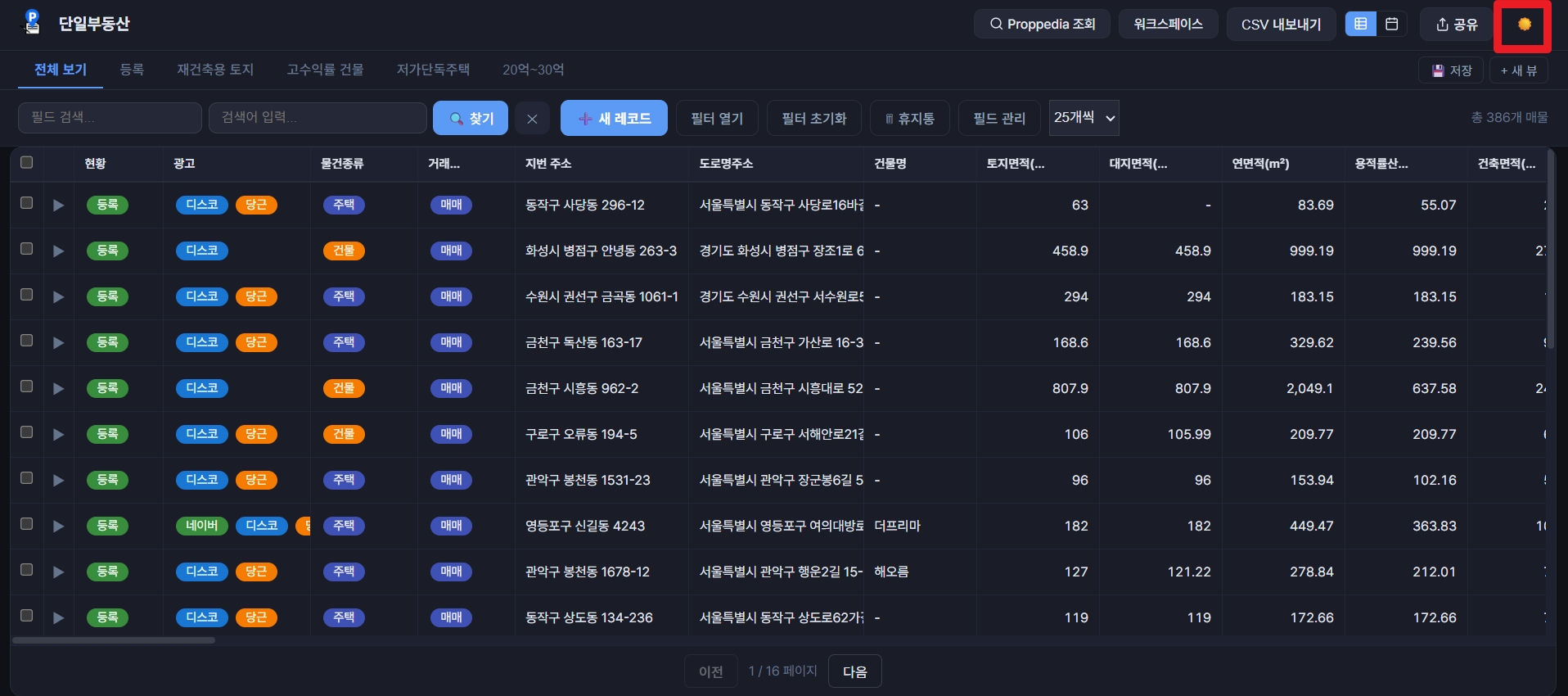This screenshot has width=1568, height=696.
Task: Add a view with + 새 뷰
Action: coord(1519,70)
